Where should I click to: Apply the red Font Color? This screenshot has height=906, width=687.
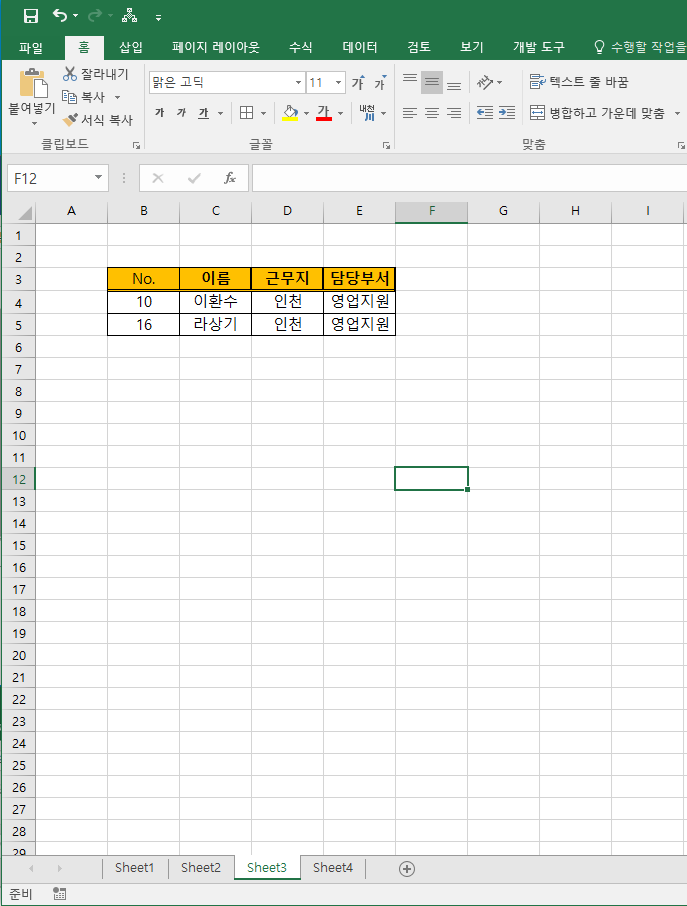(324, 113)
